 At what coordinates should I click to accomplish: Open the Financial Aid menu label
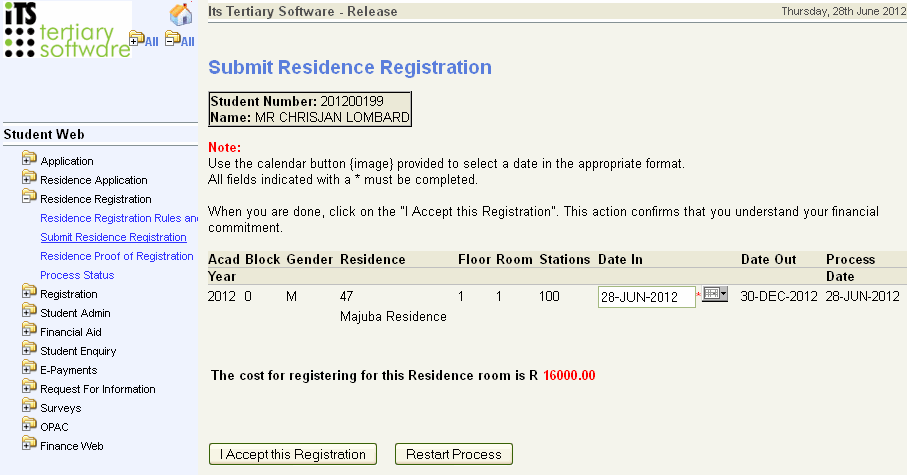(71, 332)
